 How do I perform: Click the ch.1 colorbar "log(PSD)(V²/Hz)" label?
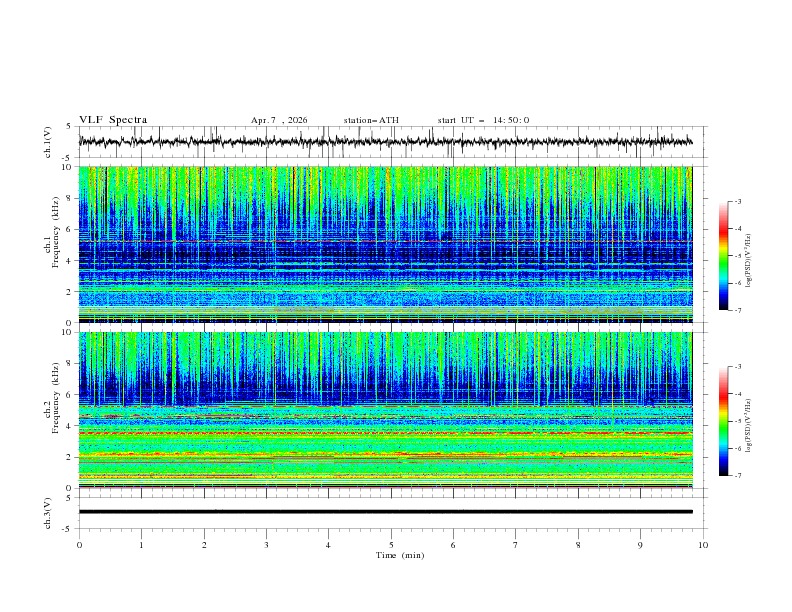pos(749,261)
